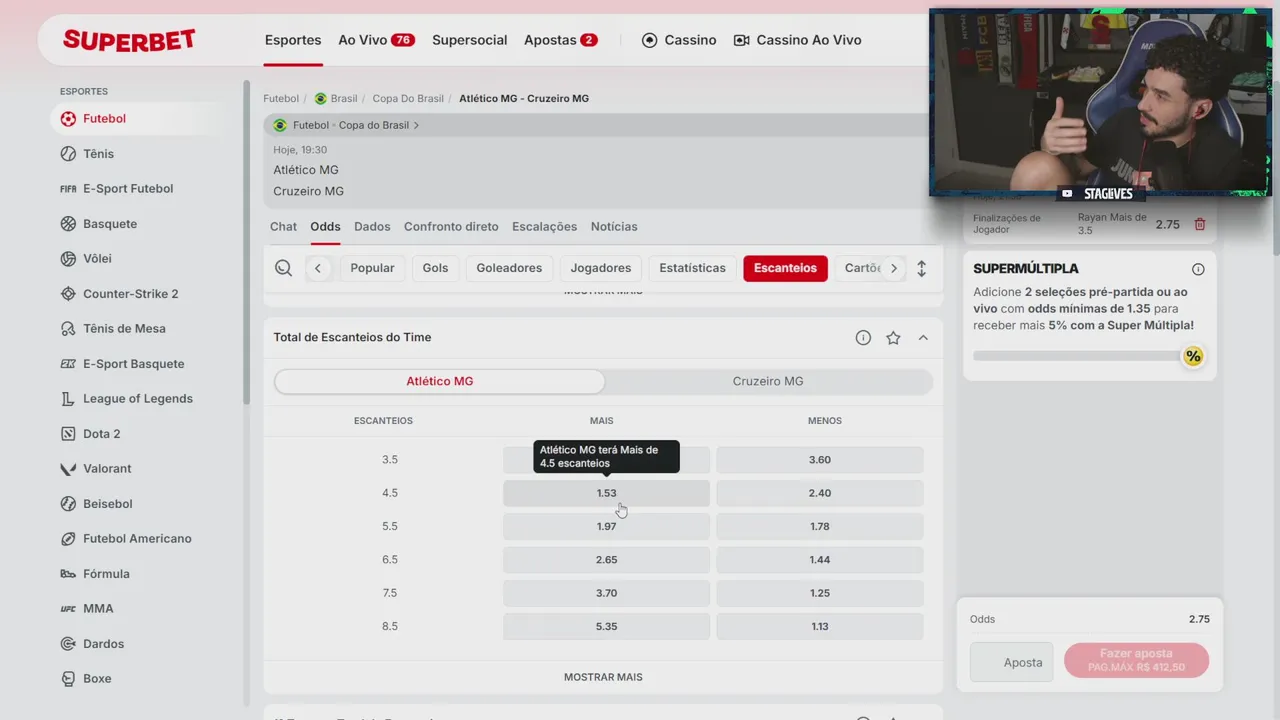
Task: Open Supermúltipla info icon
Action: tap(1198, 269)
